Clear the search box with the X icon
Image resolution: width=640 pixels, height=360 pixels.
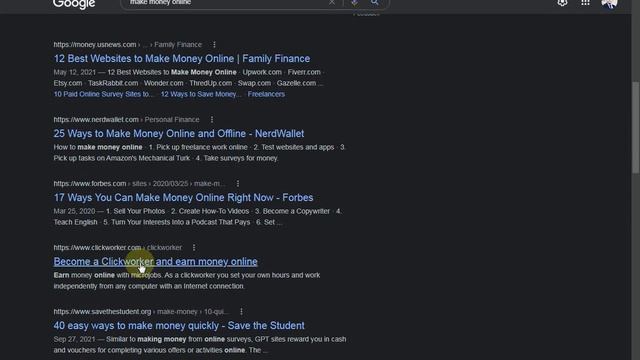coord(332,2)
